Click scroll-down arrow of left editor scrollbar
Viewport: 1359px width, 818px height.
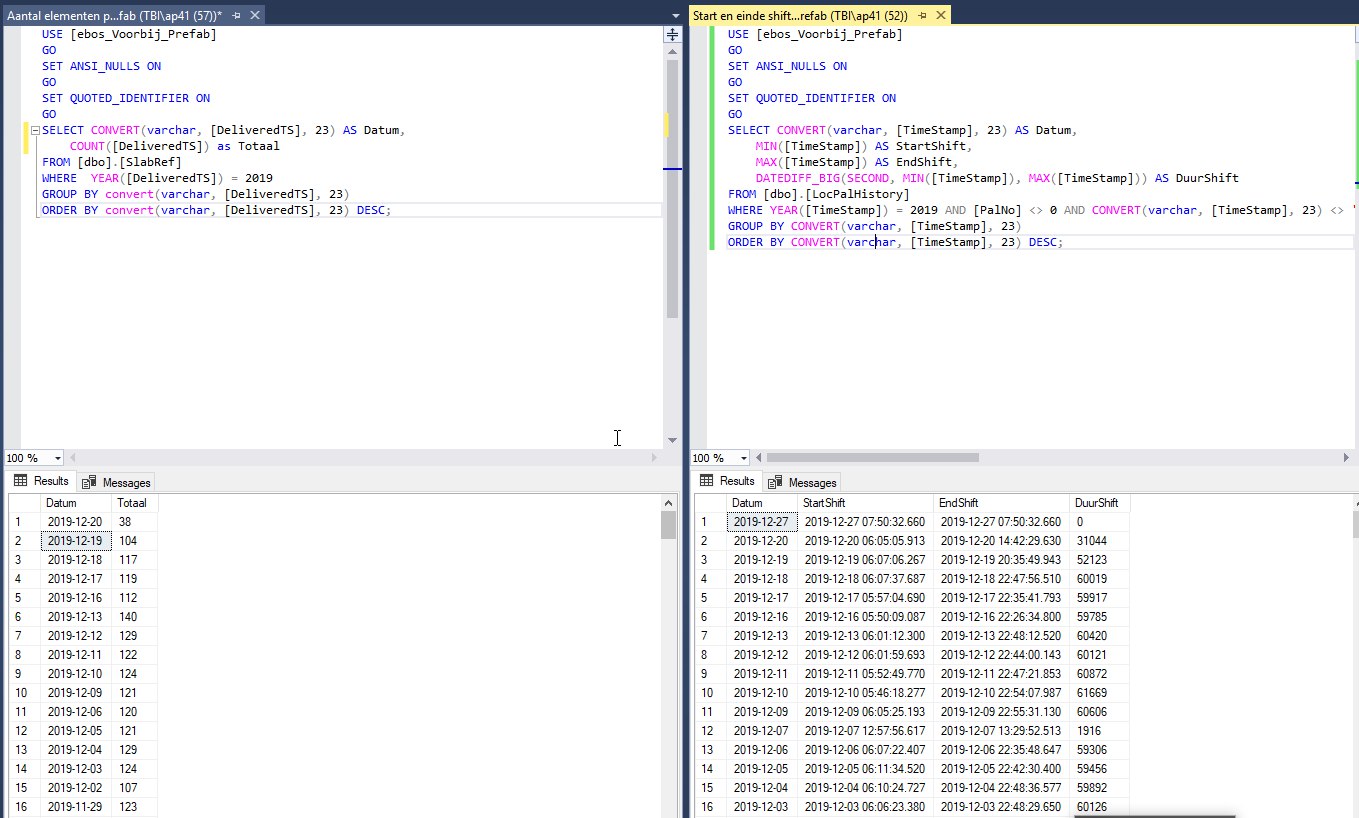(x=672, y=440)
